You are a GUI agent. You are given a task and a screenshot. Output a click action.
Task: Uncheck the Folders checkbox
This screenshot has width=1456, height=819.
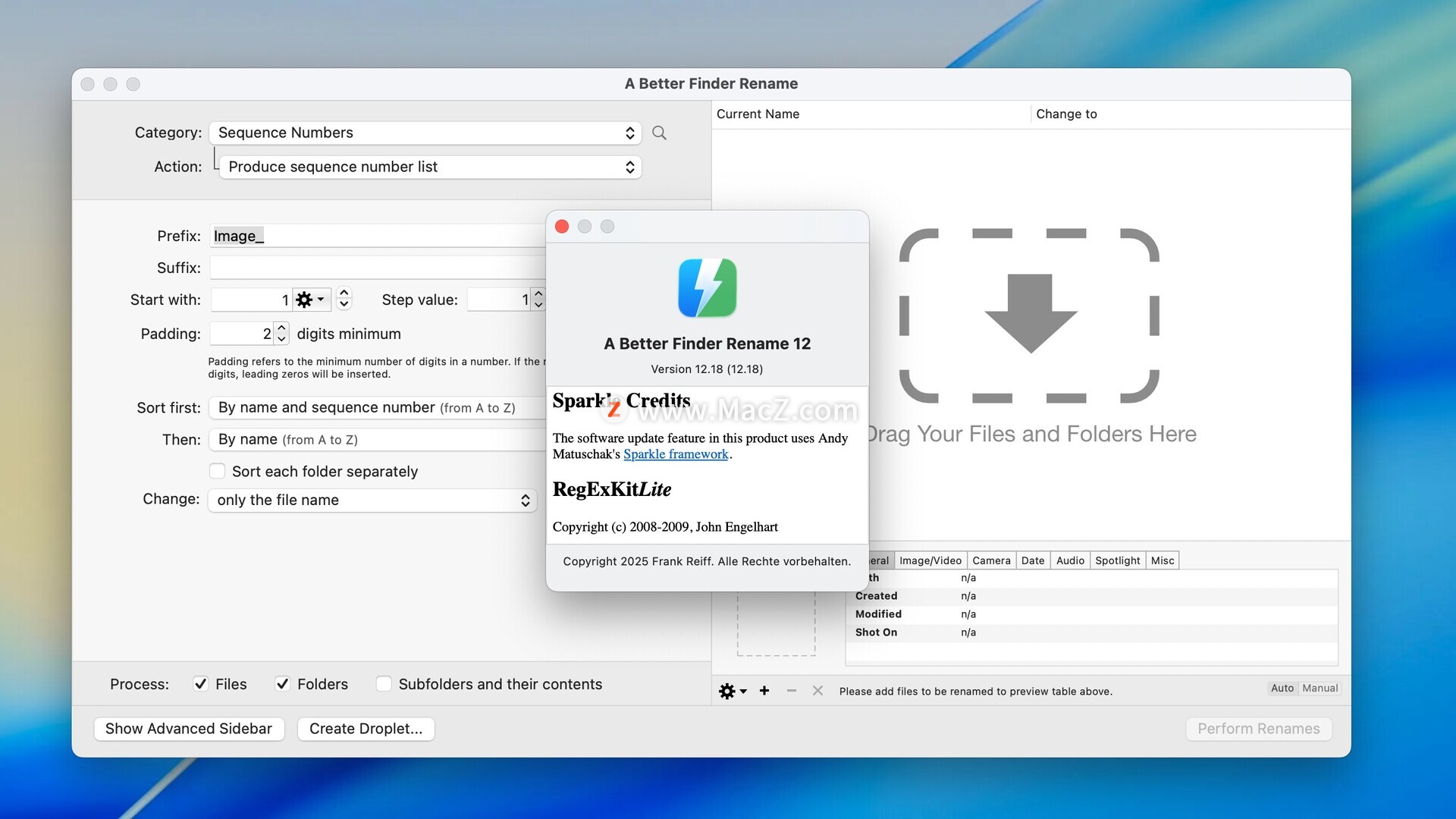(282, 684)
